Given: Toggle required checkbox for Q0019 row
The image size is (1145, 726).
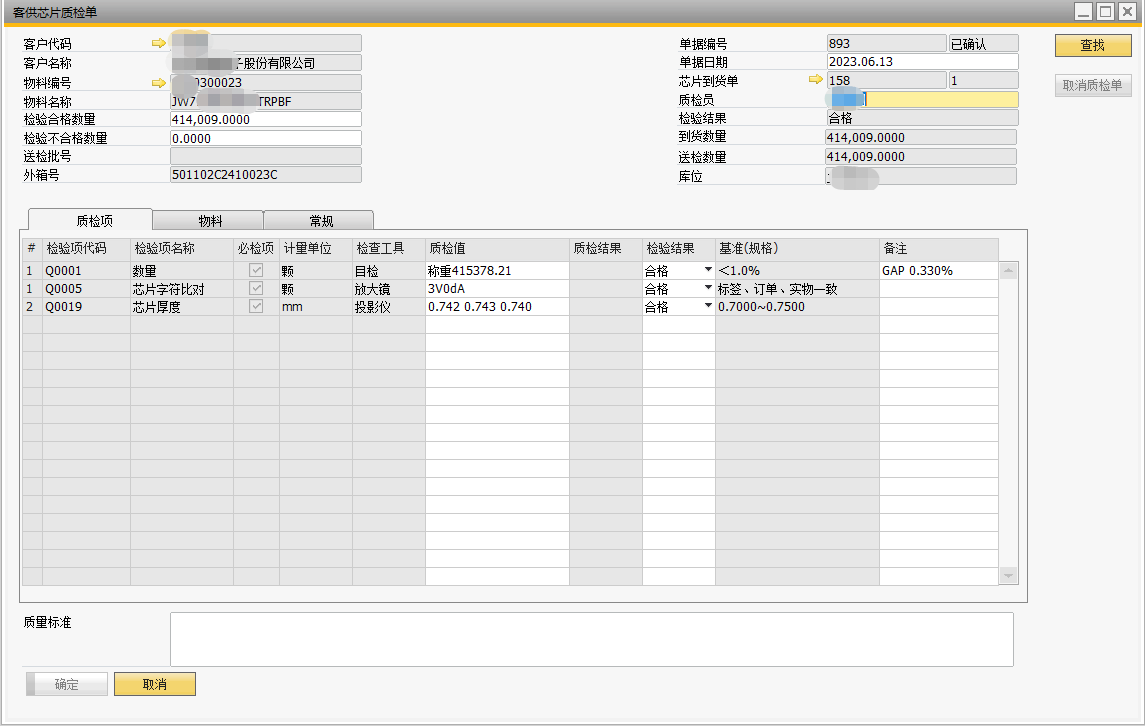Looking at the screenshot, I should pos(256,307).
